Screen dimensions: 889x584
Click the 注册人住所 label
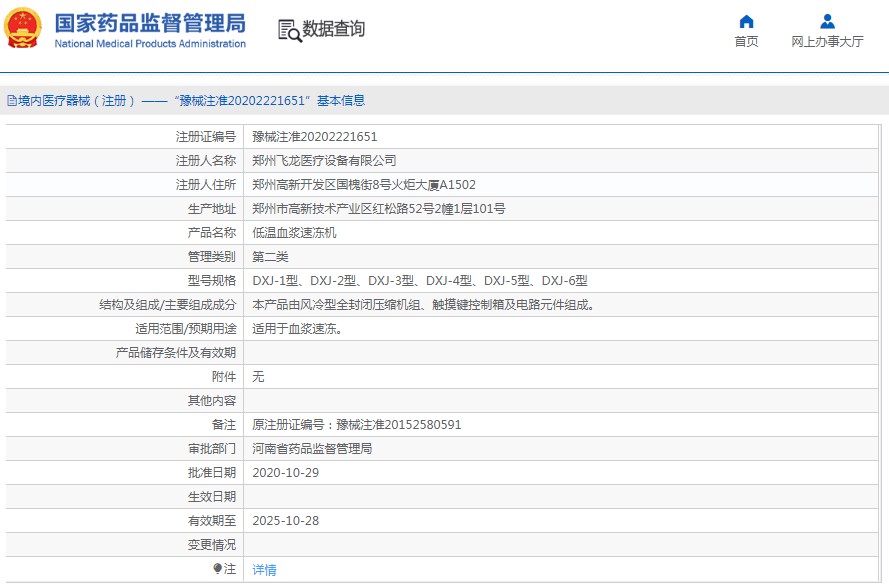pyautogui.click(x=205, y=185)
